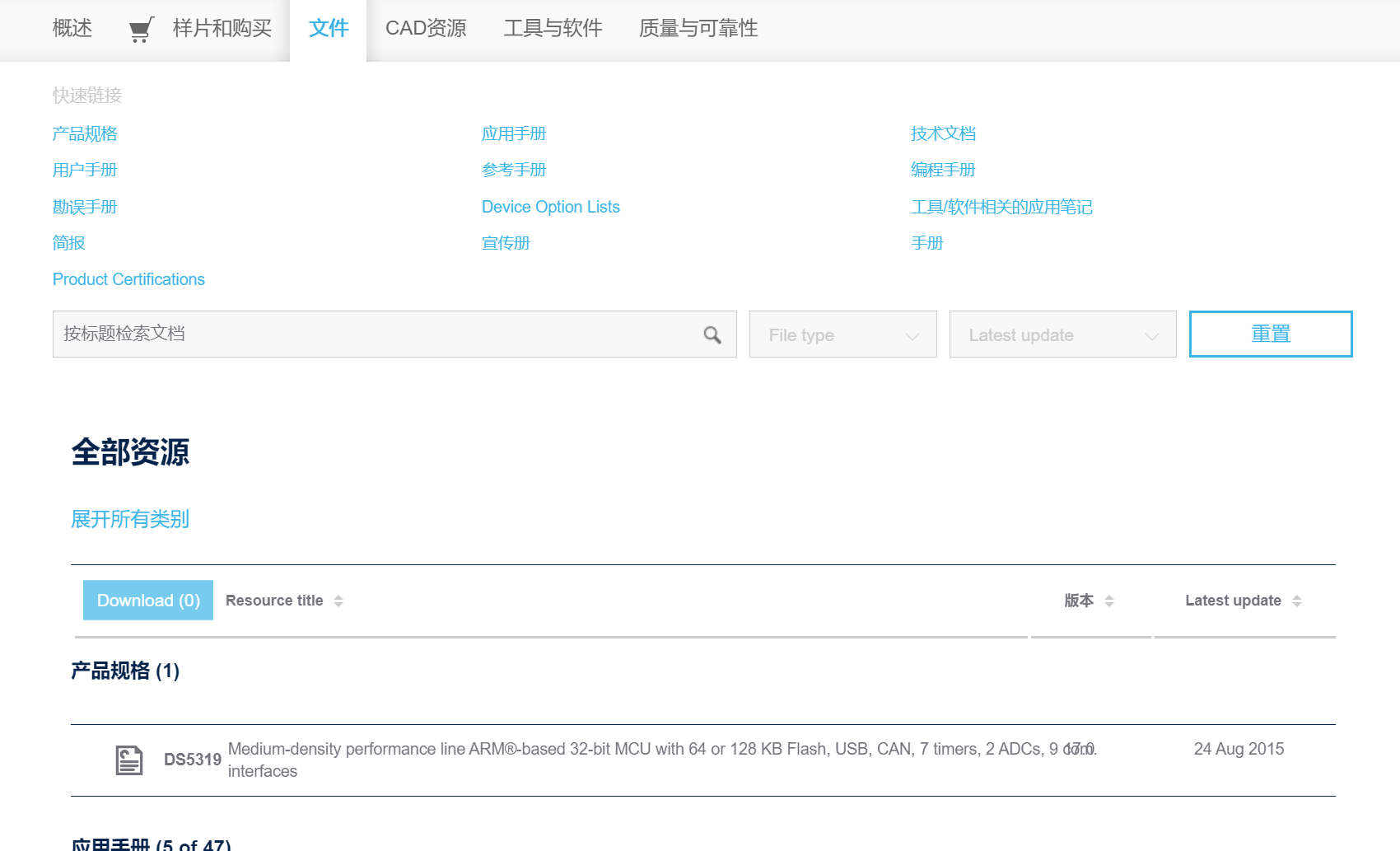Jump to 用户手册 quick link

click(85, 170)
